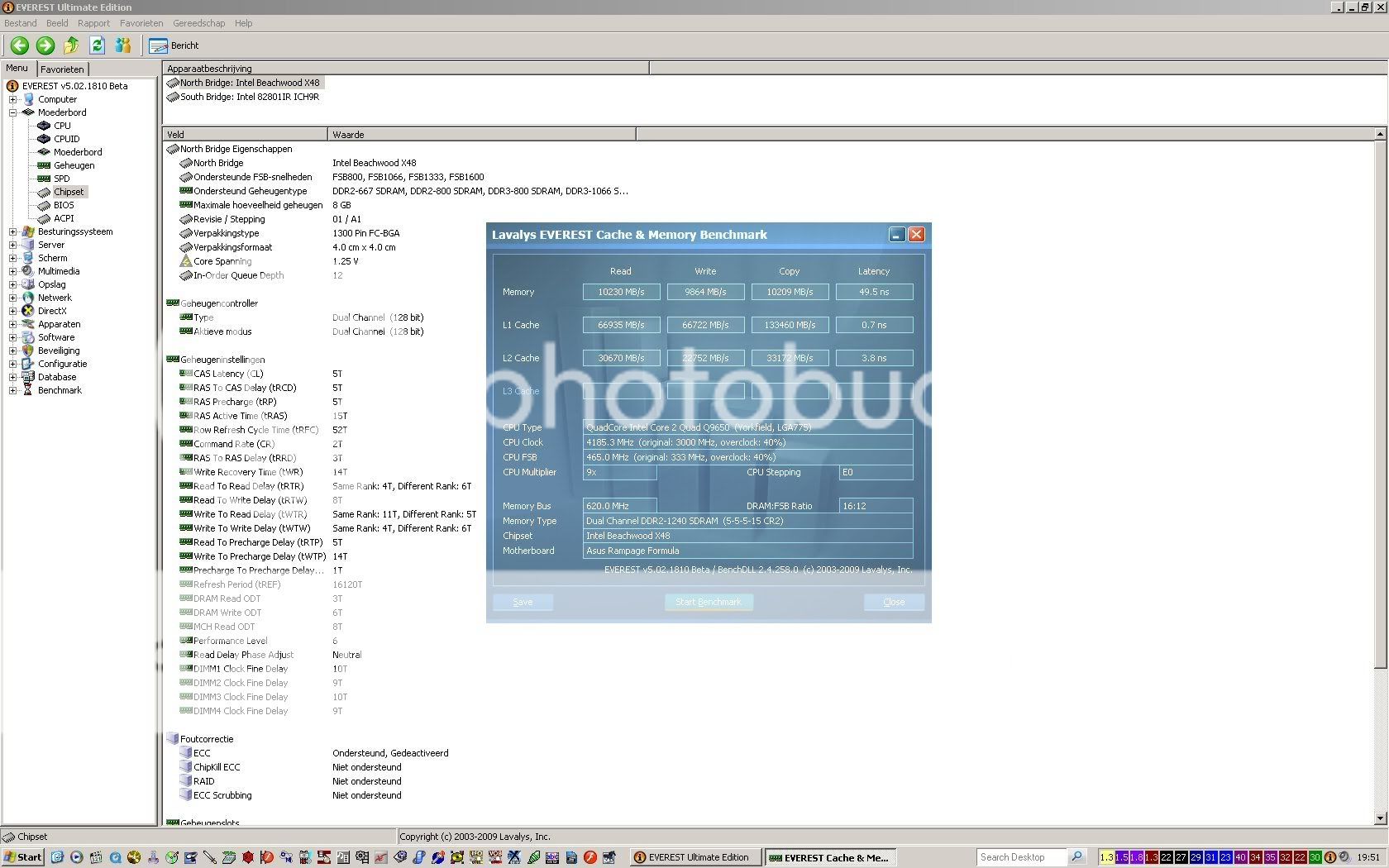
Task: Collapse the Moederbord tree node
Action: click(13, 112)
